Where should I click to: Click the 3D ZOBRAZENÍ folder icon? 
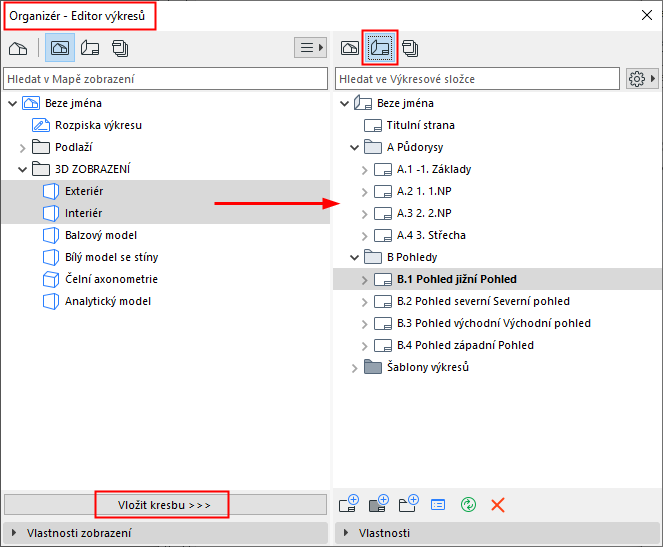41,169
